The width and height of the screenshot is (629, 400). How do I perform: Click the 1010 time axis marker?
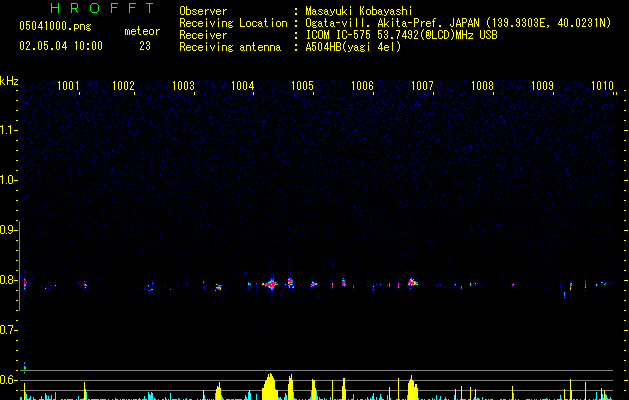(x=603, y=86)
